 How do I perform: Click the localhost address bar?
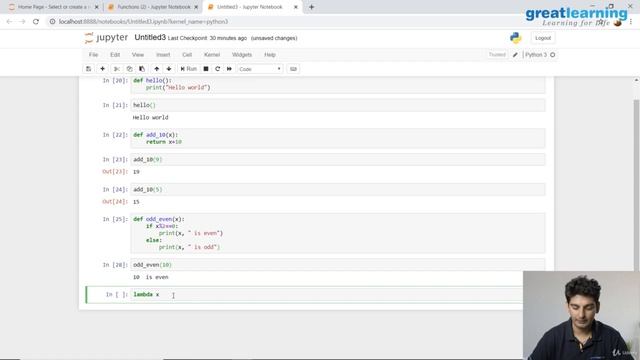[143, 22]
